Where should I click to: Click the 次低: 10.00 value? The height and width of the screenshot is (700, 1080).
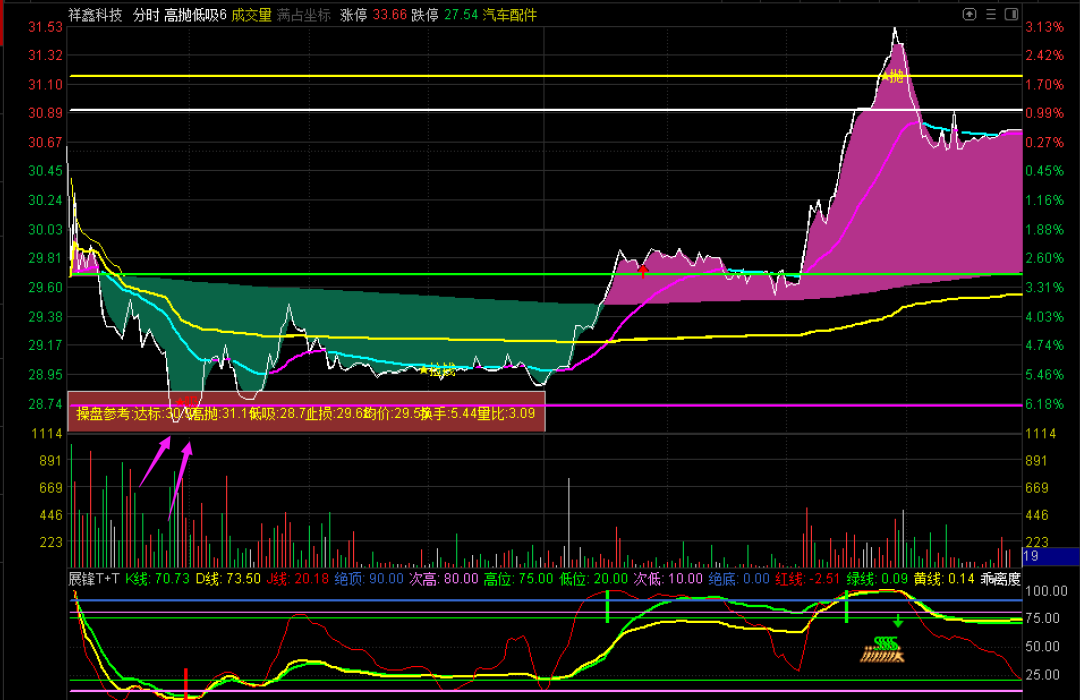tap(668, 579)
